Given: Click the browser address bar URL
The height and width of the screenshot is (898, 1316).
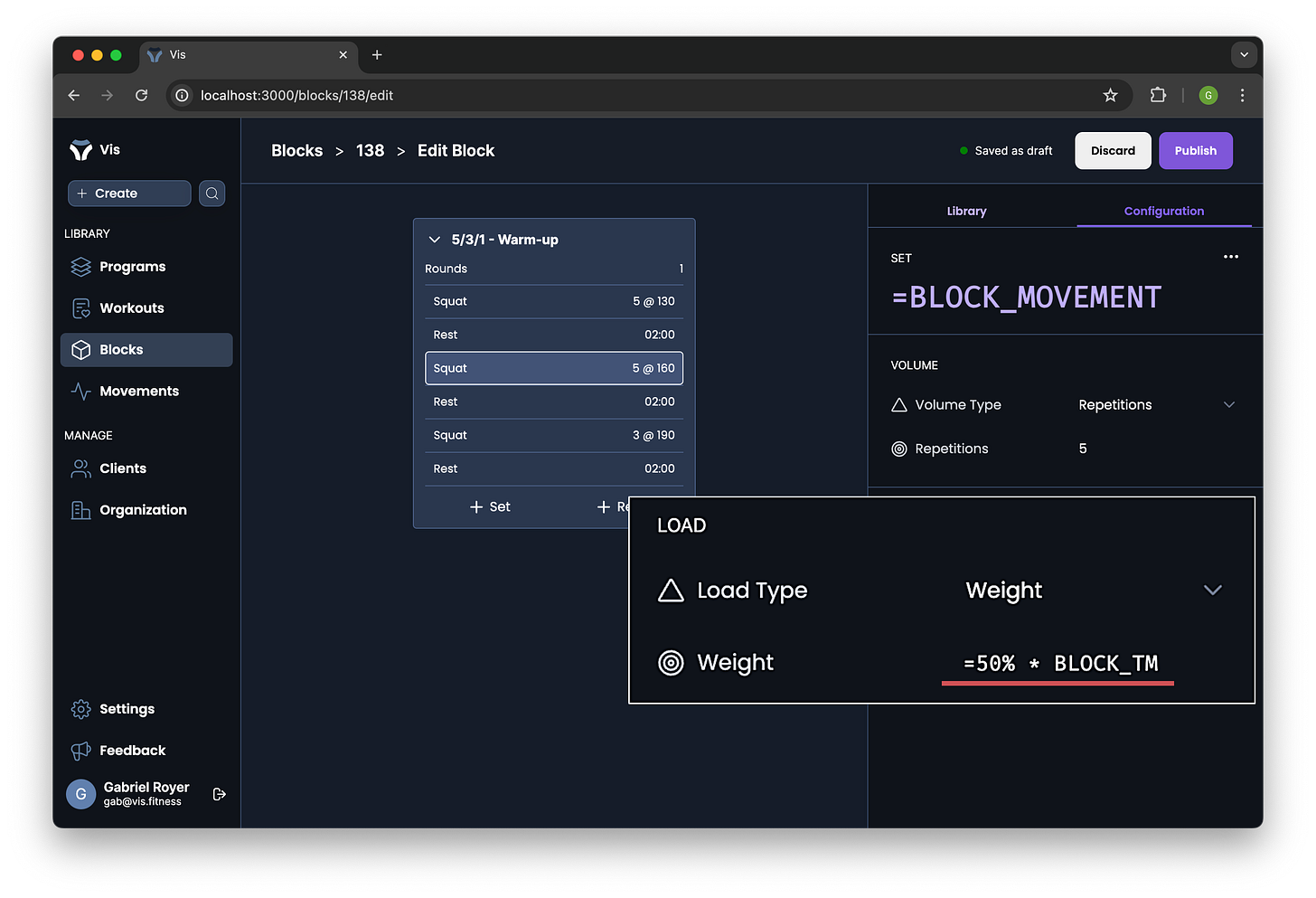Looking at the screenshot, I should click(296, 95).
